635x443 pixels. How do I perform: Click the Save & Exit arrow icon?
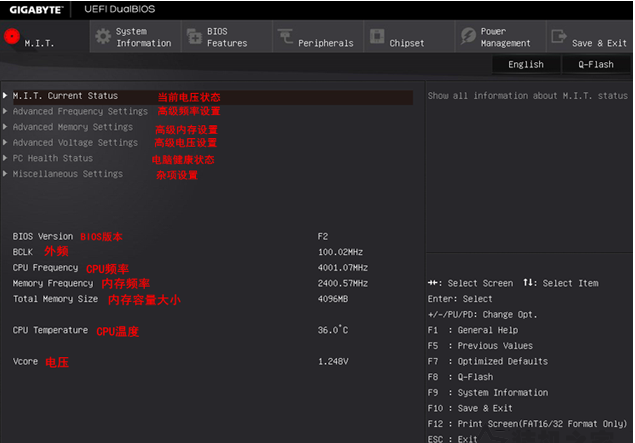pyautogui.click(x=558, y=38)
